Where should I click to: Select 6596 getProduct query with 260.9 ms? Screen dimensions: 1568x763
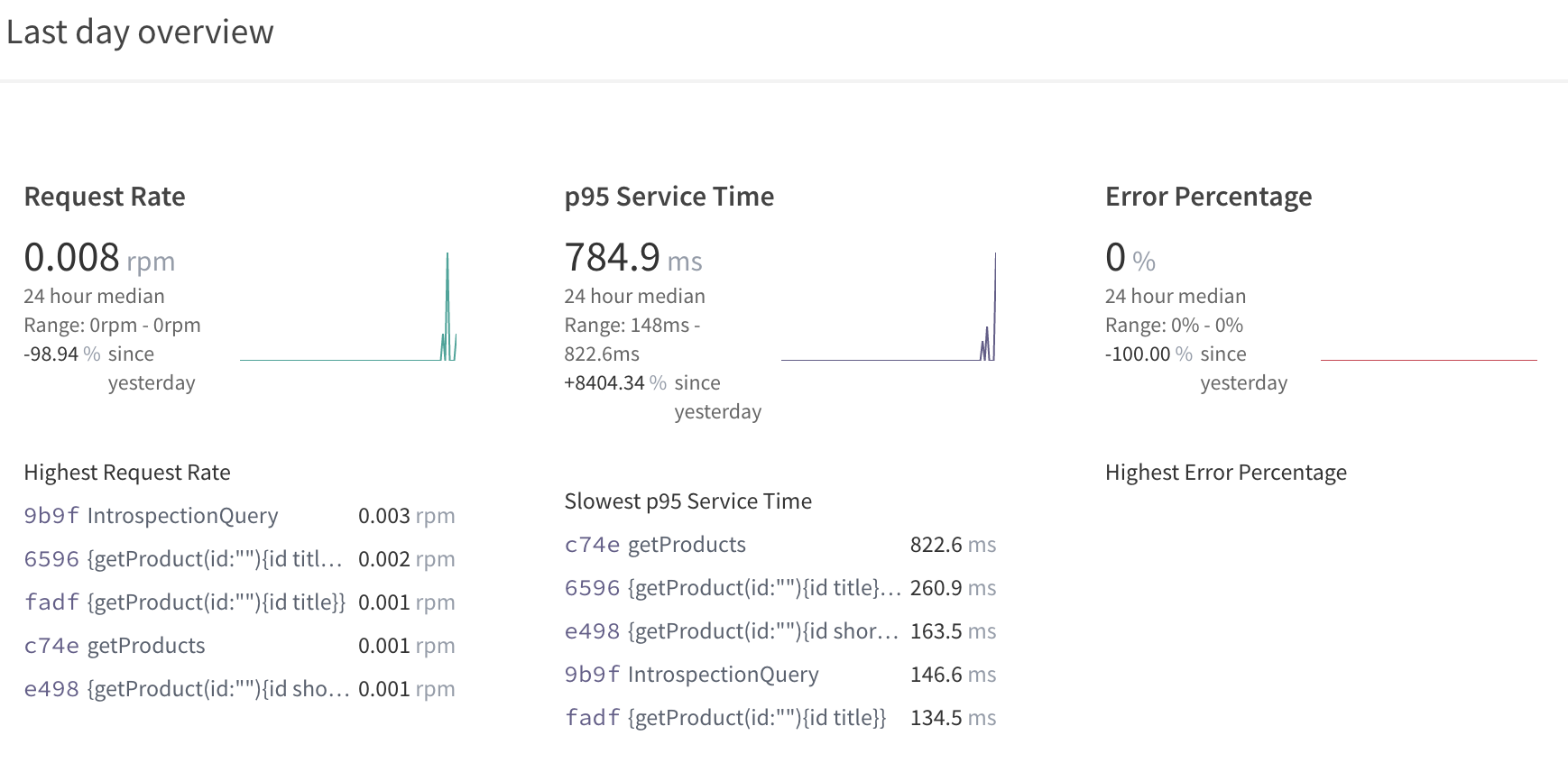[x=733, y=588]
